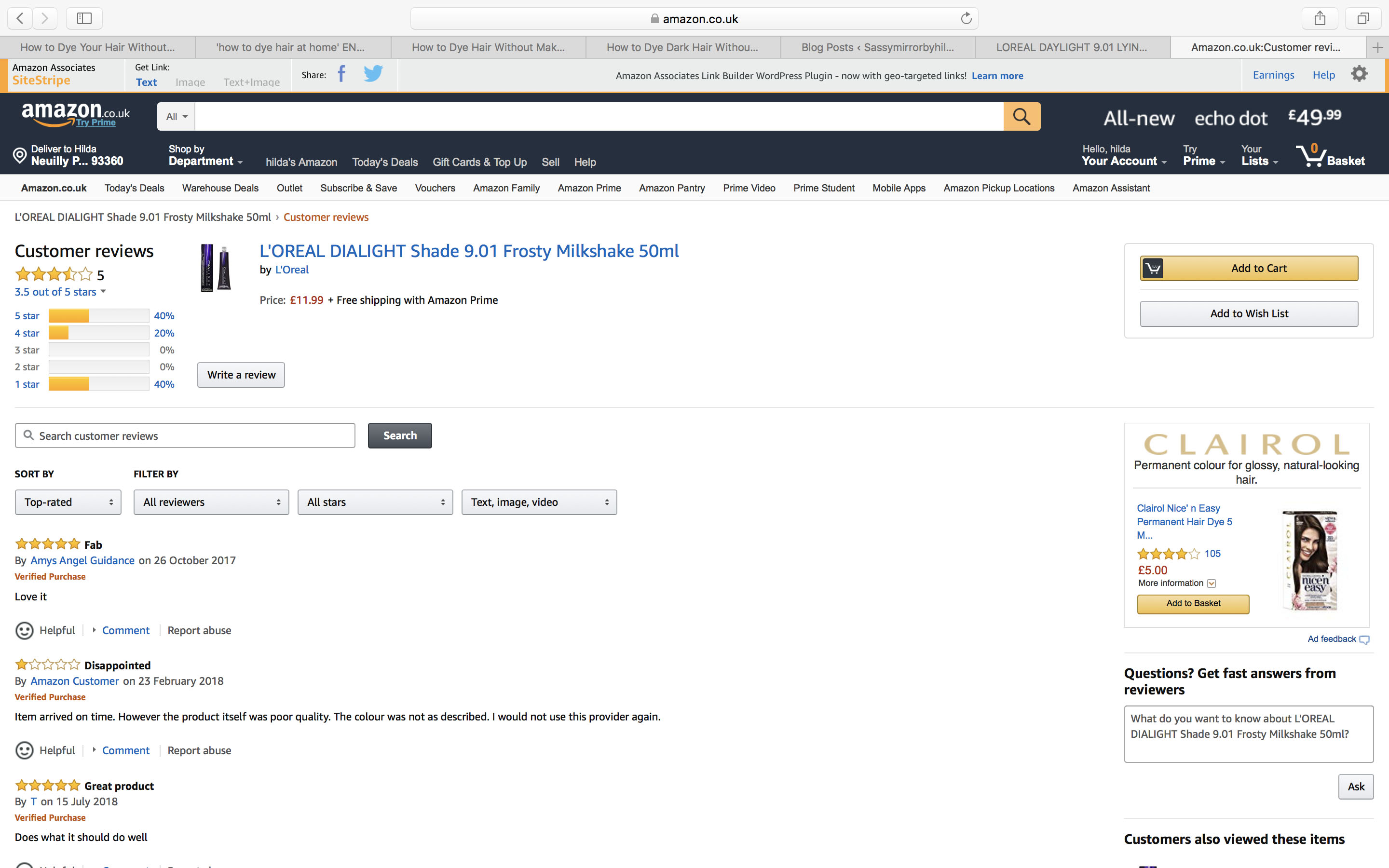The width and height of the screenshot is (1389, 868).
Task: Share product via the Facebook icon
Action: (x=341, y=73)
